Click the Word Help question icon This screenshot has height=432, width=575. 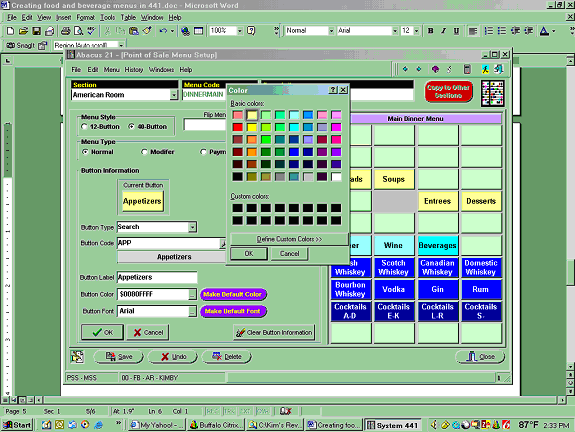click(x=251, y=31)
